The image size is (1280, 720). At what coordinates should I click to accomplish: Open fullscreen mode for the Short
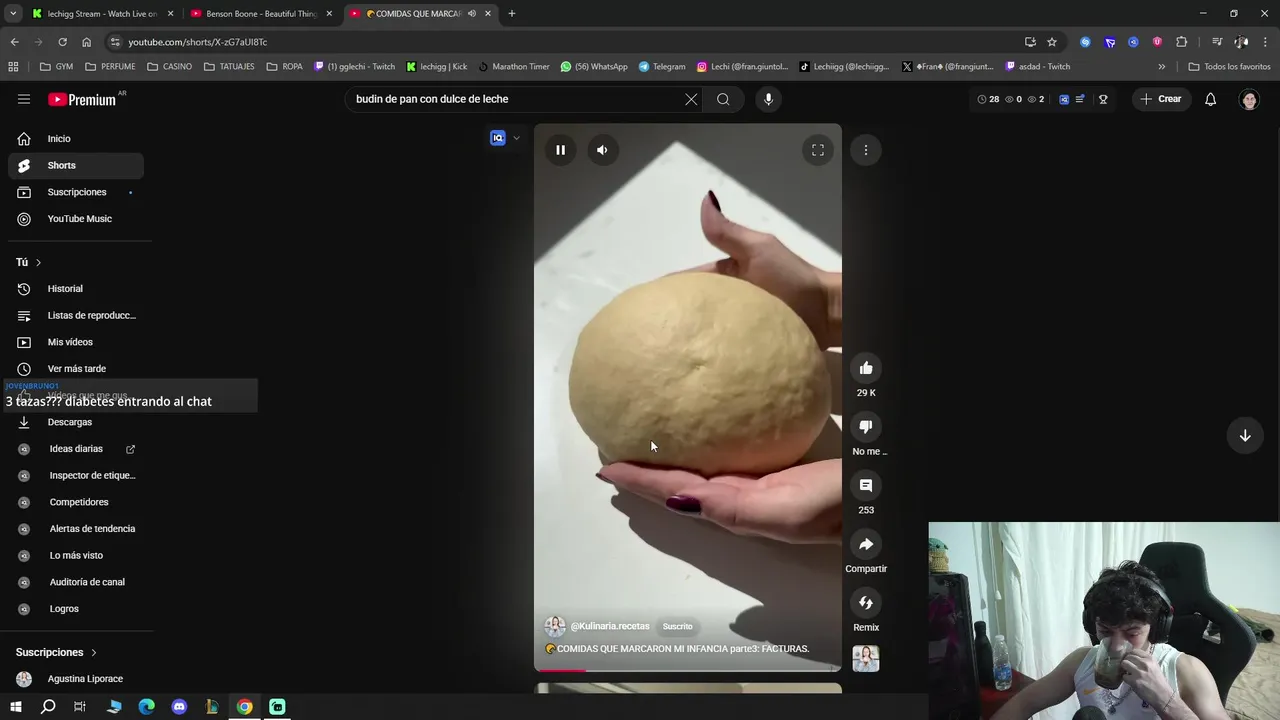click(817, 150)
